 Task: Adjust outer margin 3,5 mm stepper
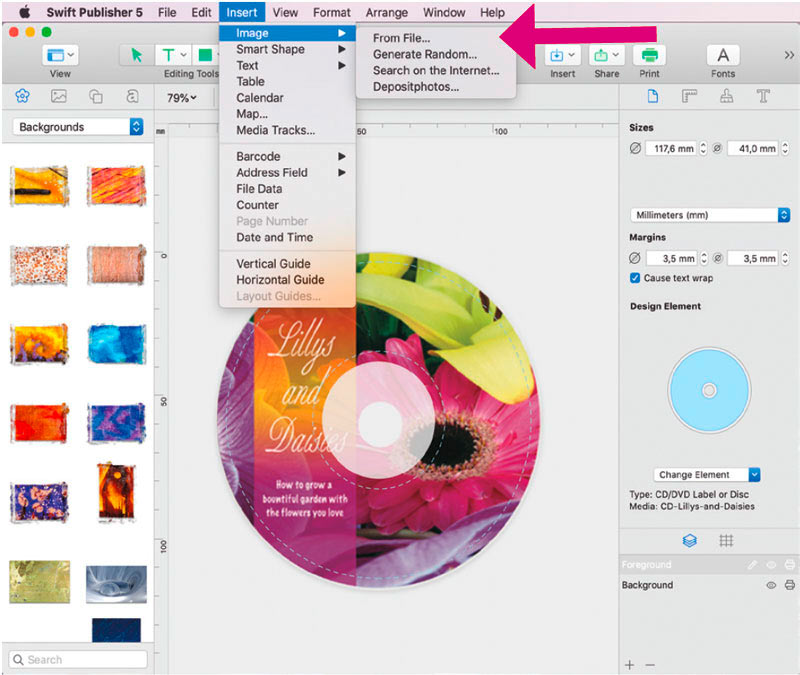704,258
